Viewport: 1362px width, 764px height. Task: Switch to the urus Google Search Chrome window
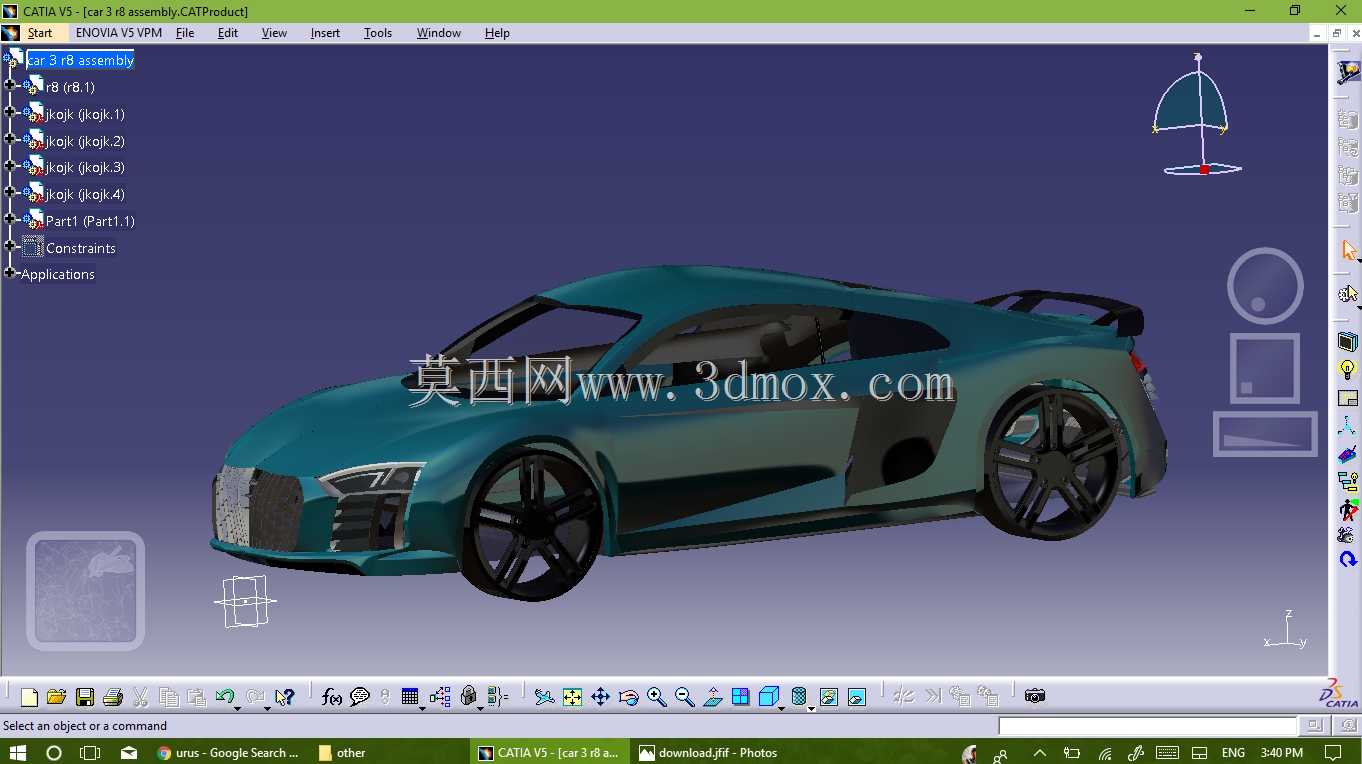[228, 753]
